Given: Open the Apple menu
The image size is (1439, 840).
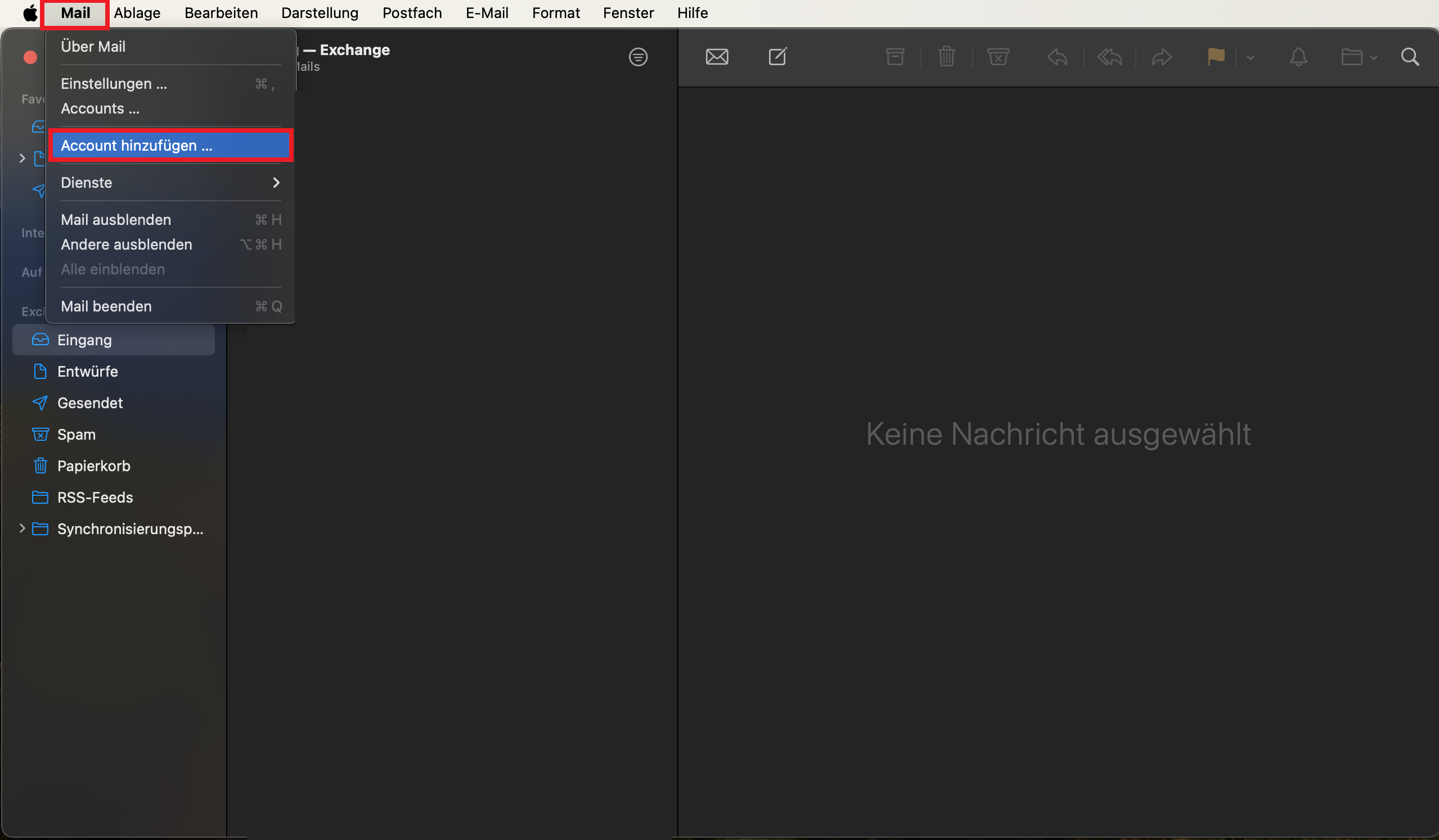Looking at the screenshot, I should tap(30, 12).
